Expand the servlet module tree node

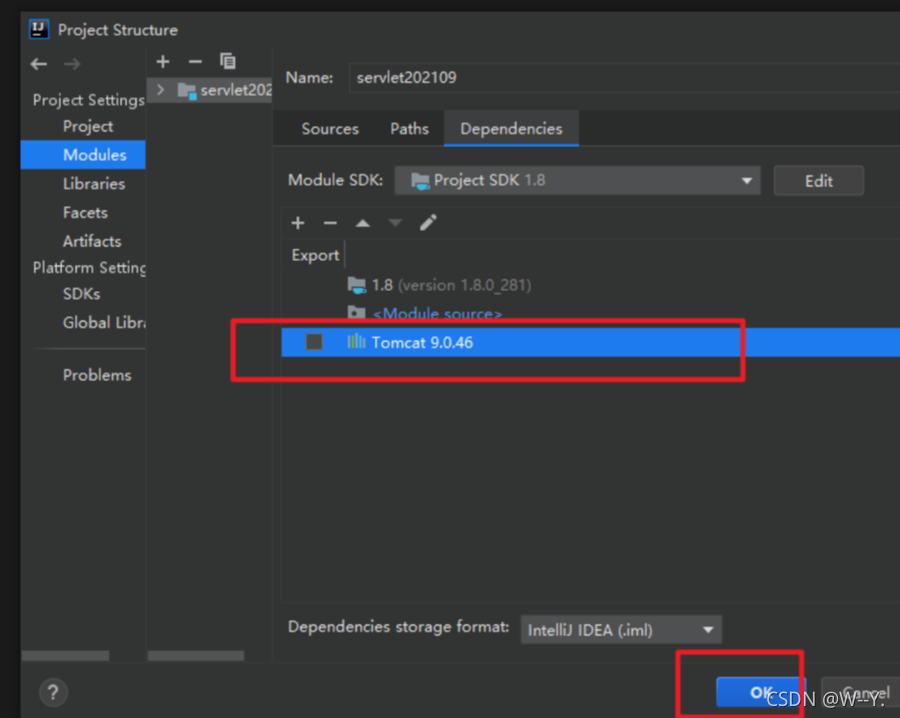[161, 90]
